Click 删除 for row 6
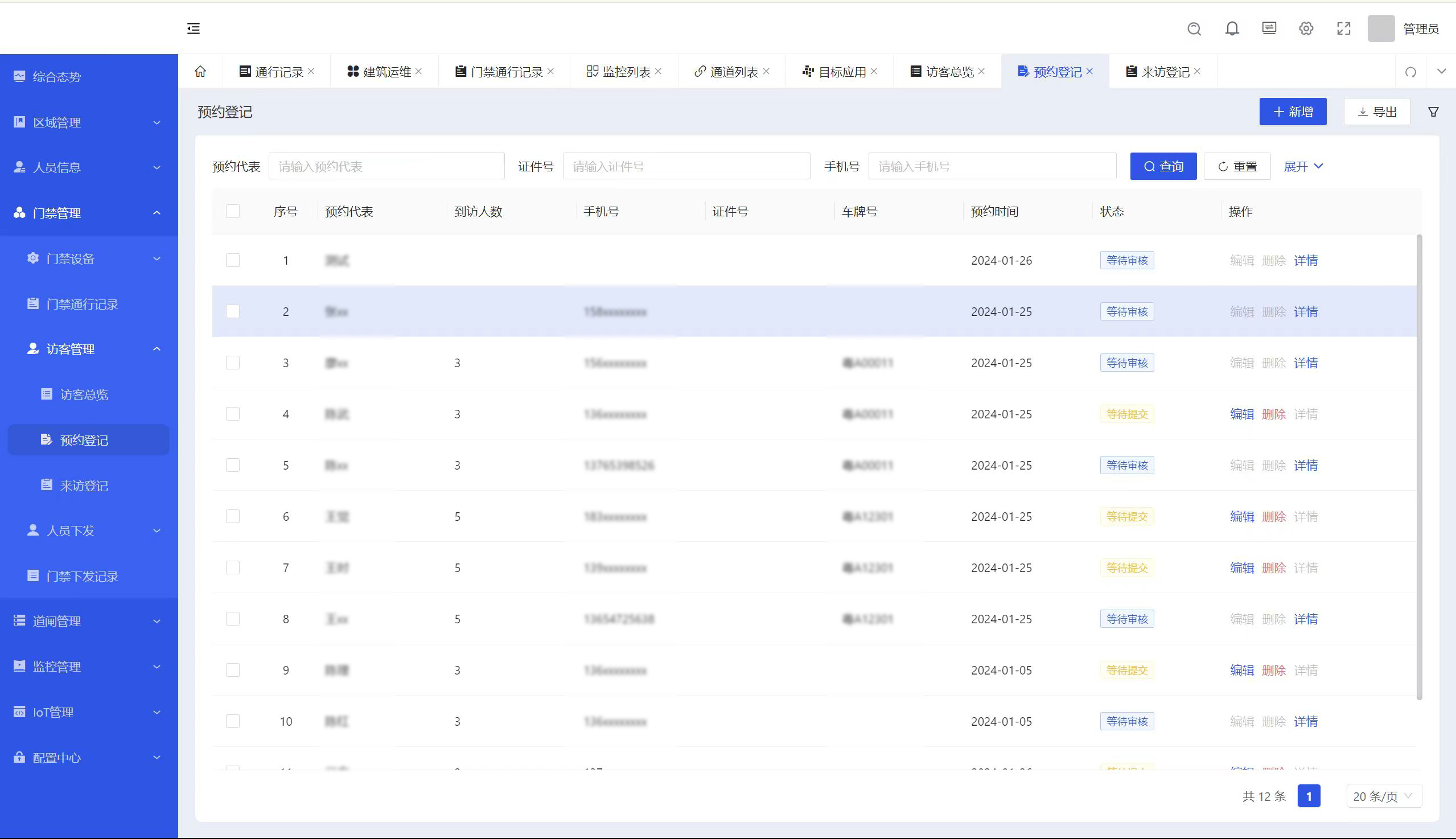This screenshot has height=839, width=1456. point(1274,516)
